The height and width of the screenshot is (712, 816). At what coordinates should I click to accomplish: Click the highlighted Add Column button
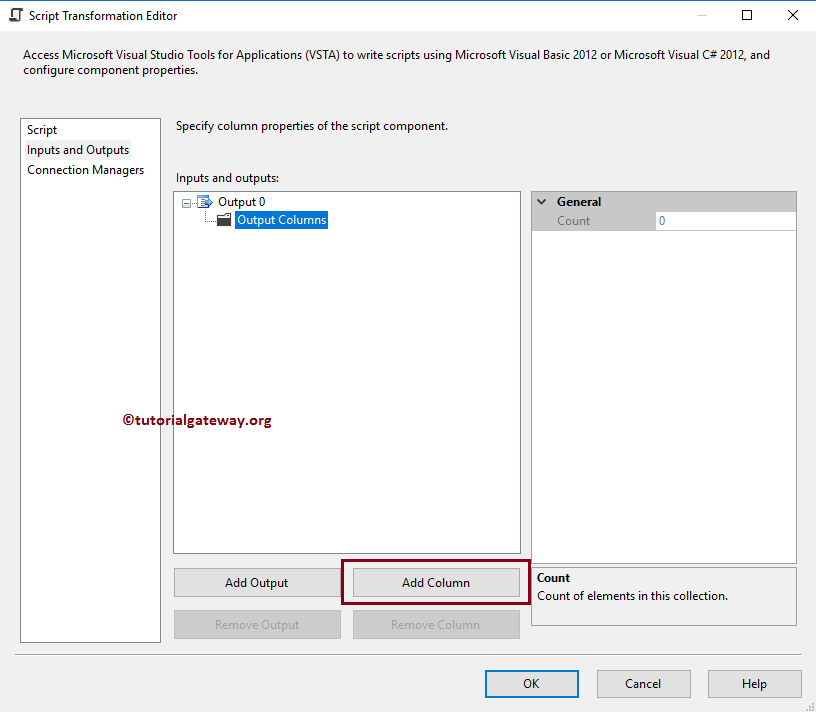436,582
